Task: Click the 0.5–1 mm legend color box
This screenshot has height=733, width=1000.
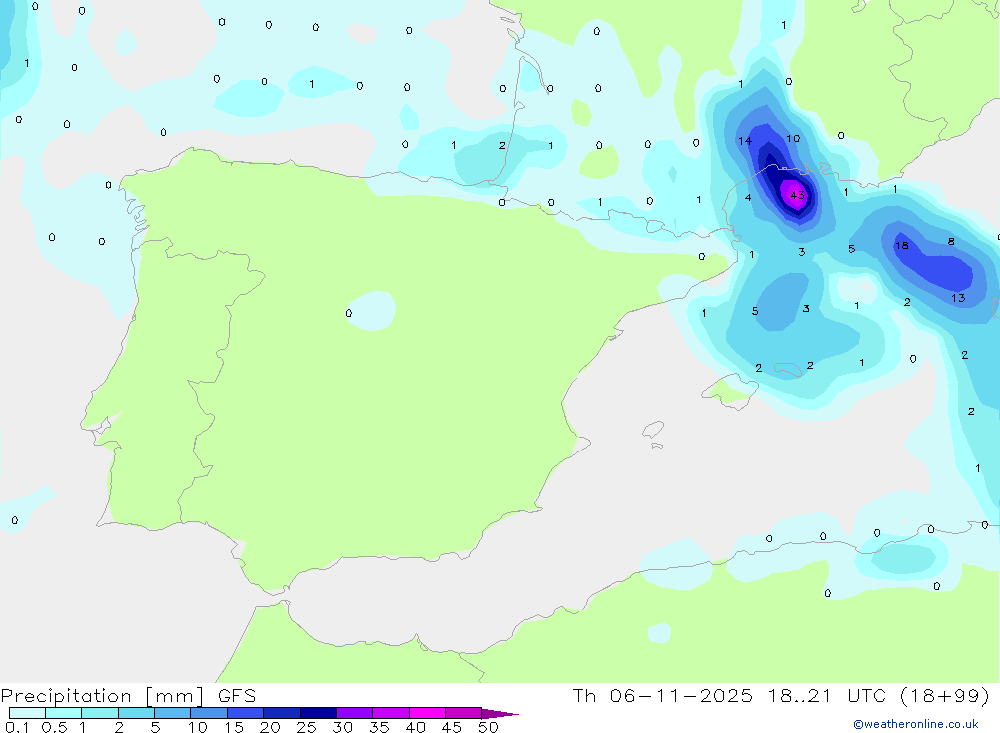Action: pos(64,713)
